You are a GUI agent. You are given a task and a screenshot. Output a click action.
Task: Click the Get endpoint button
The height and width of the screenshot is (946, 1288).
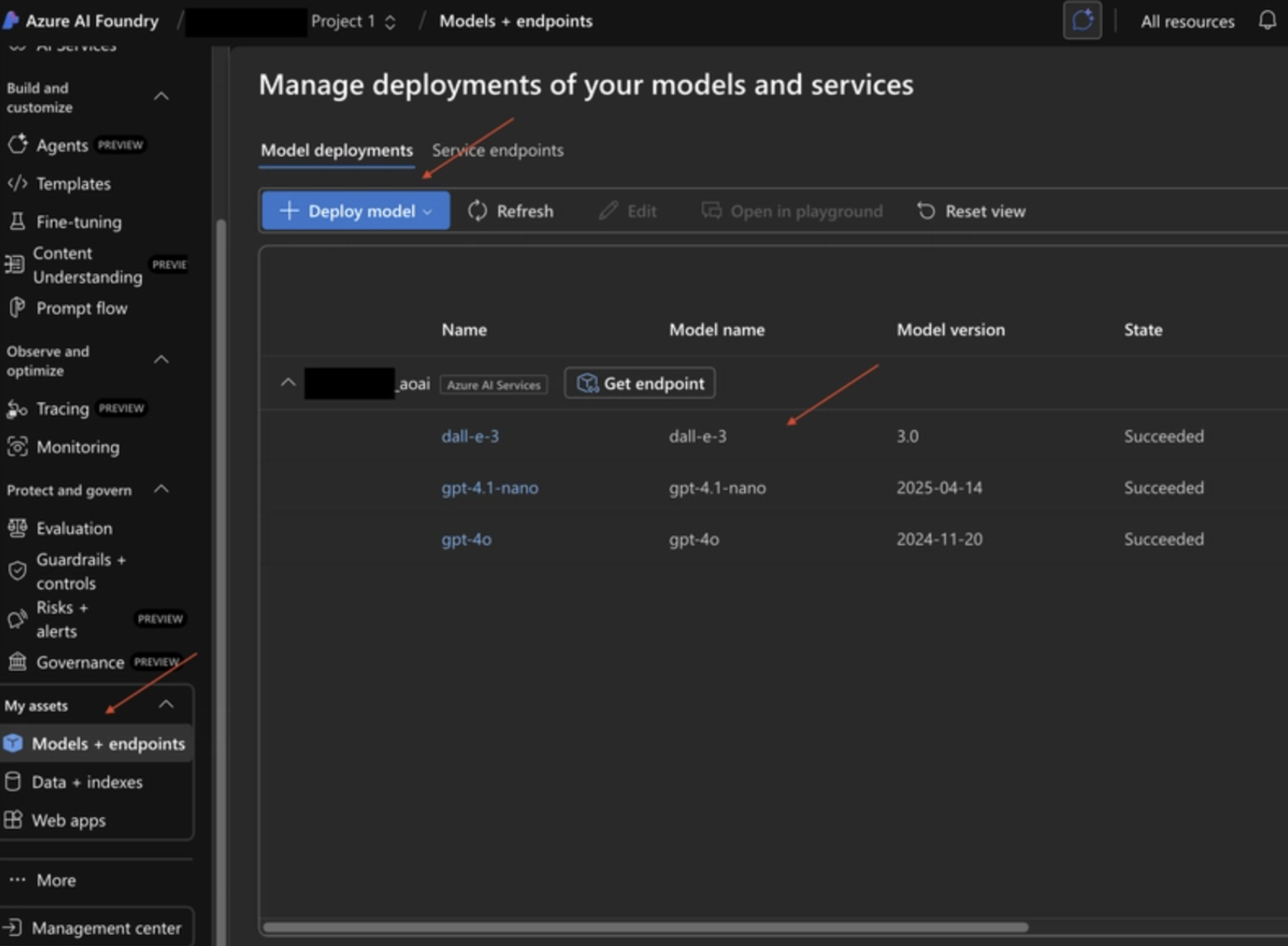tap(639, 384)
